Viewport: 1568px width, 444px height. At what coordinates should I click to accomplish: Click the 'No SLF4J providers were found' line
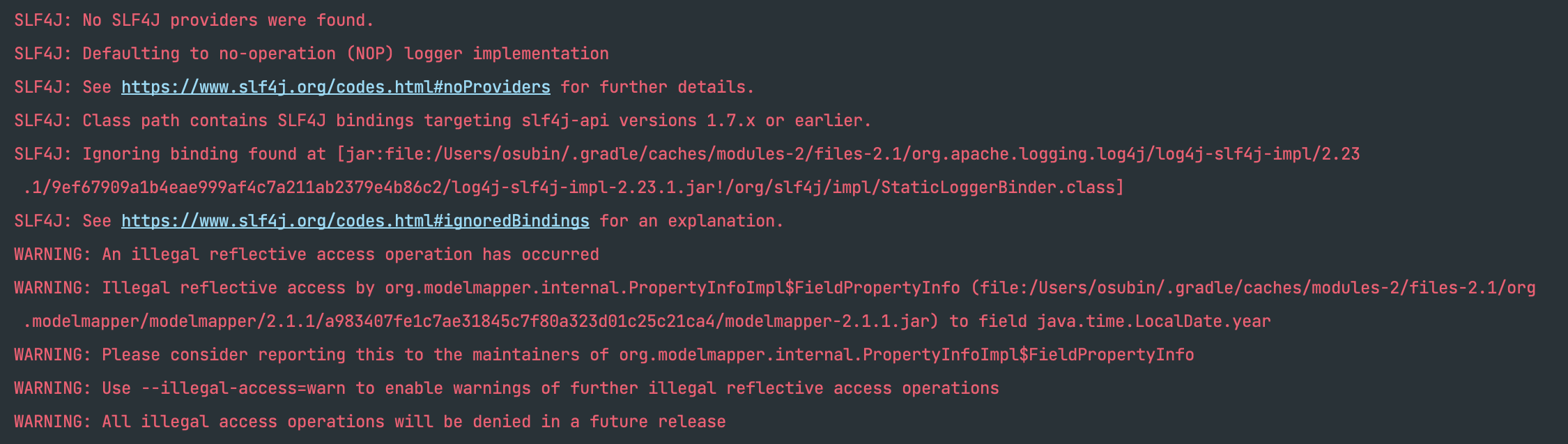(x=194, y=20)
